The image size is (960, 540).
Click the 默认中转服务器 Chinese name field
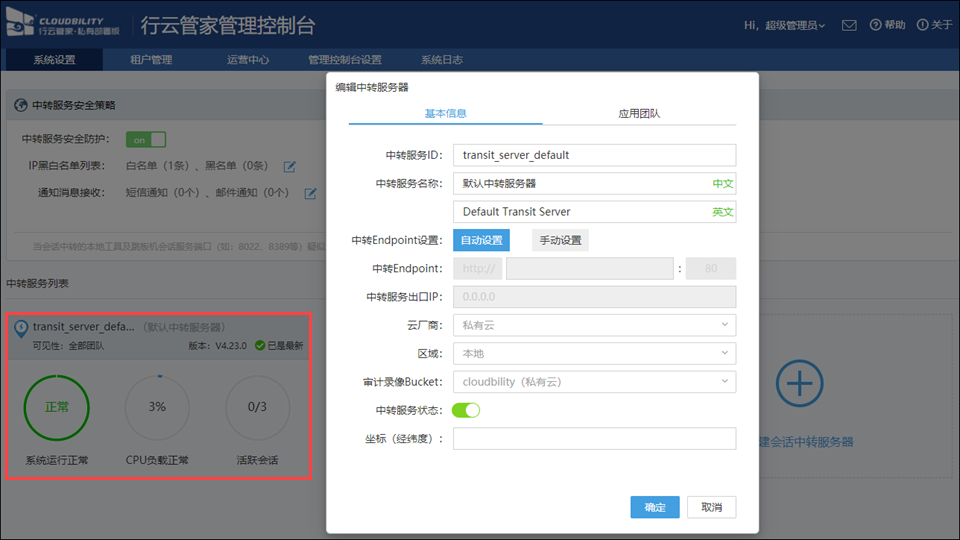point(594,184)
